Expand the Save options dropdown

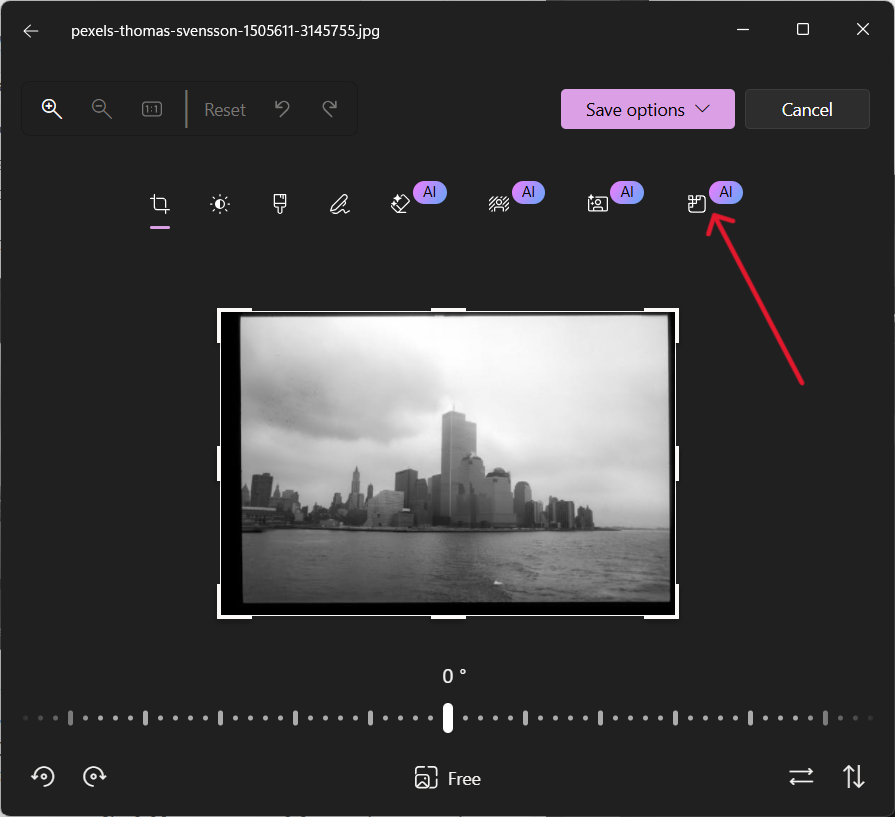point(647,110)
